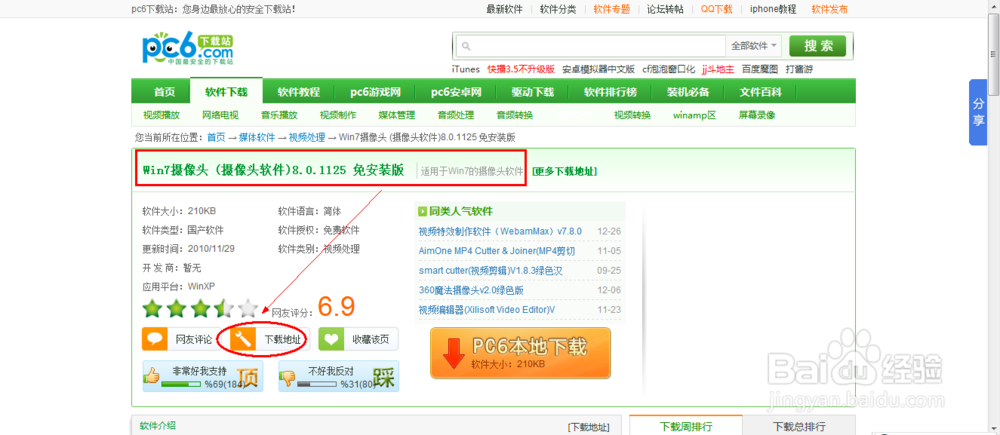
Task: Click the PC6本地下载 orange button
Action: click(520, 353)
